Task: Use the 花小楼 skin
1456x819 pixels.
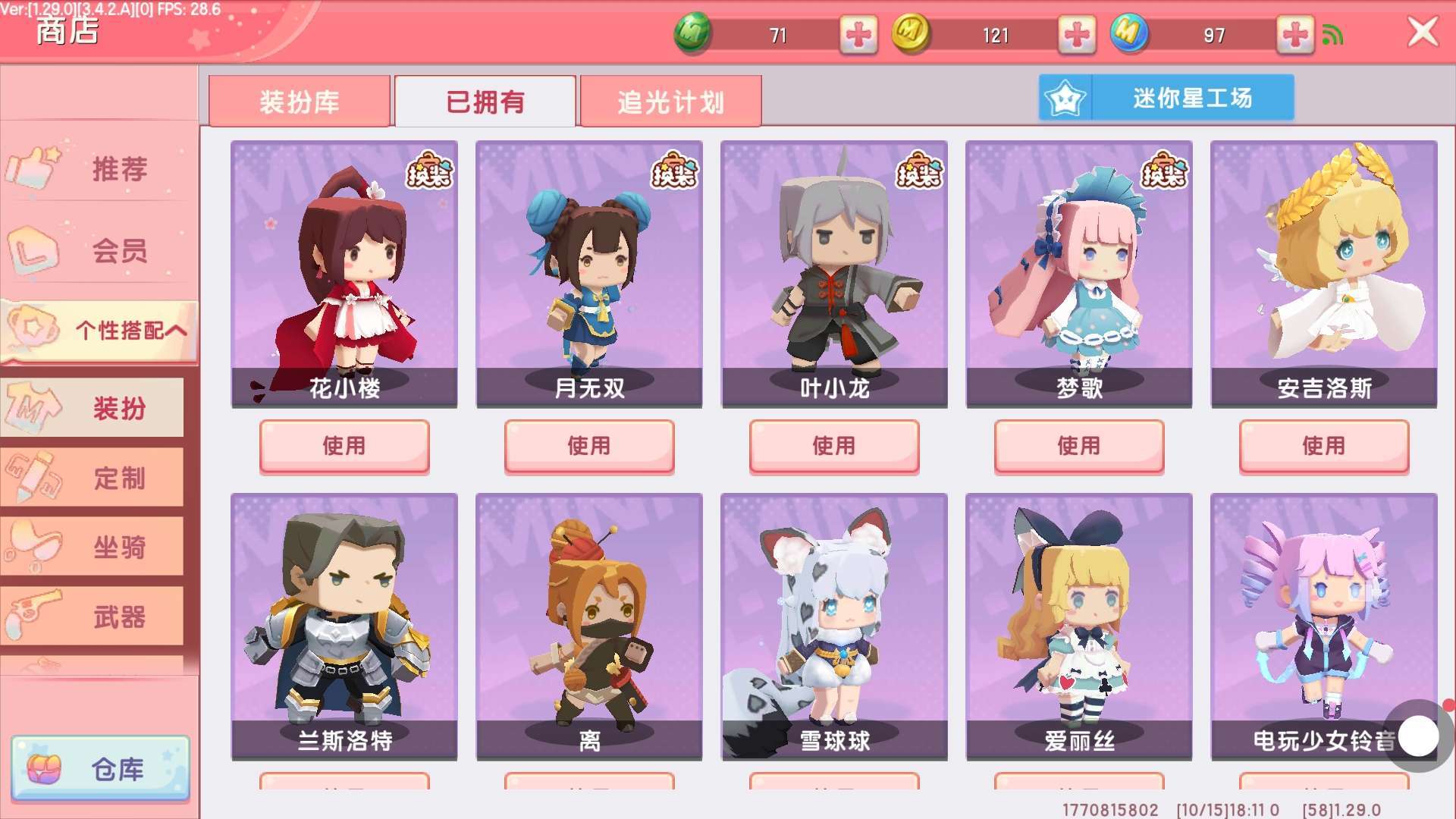Action: 344,446
